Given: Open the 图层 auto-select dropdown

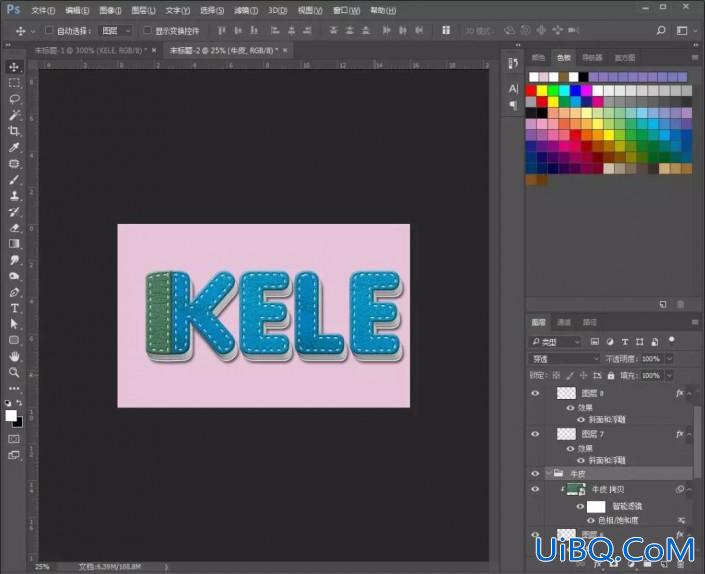Looking at the screenshot, I should (x=116, y=31).
